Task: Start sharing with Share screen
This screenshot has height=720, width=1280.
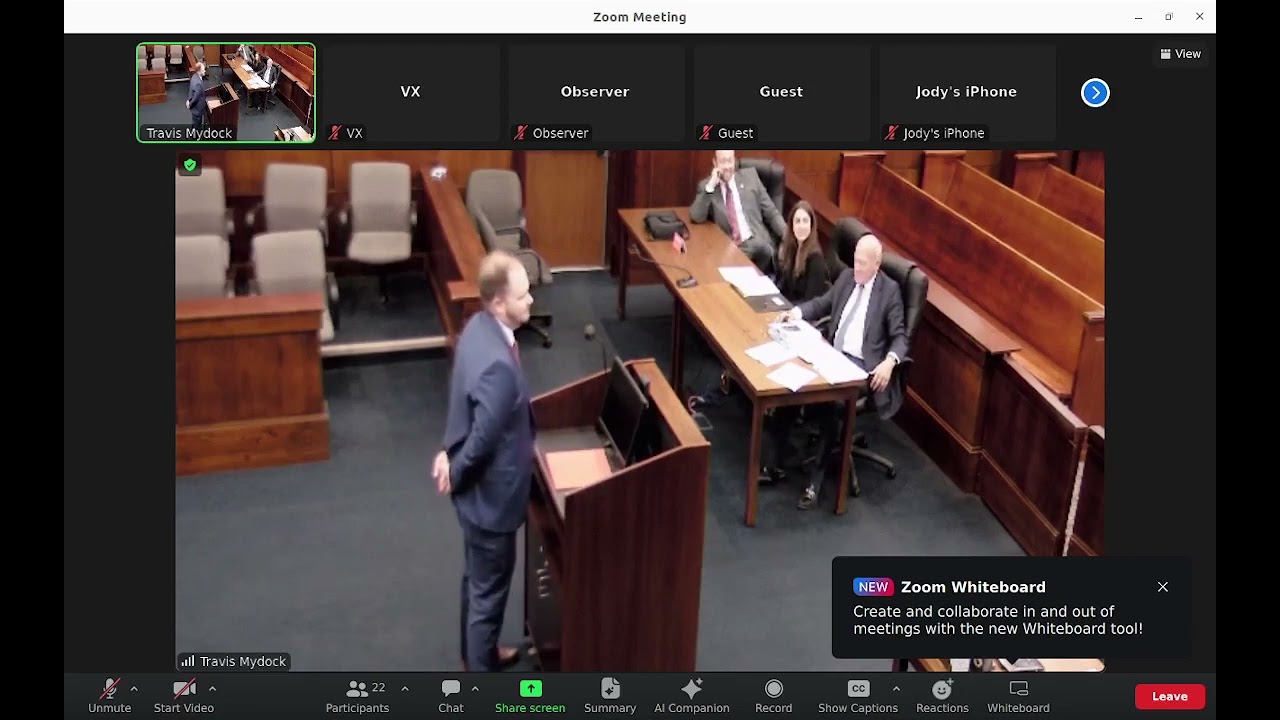Action: tap(530, 697)
